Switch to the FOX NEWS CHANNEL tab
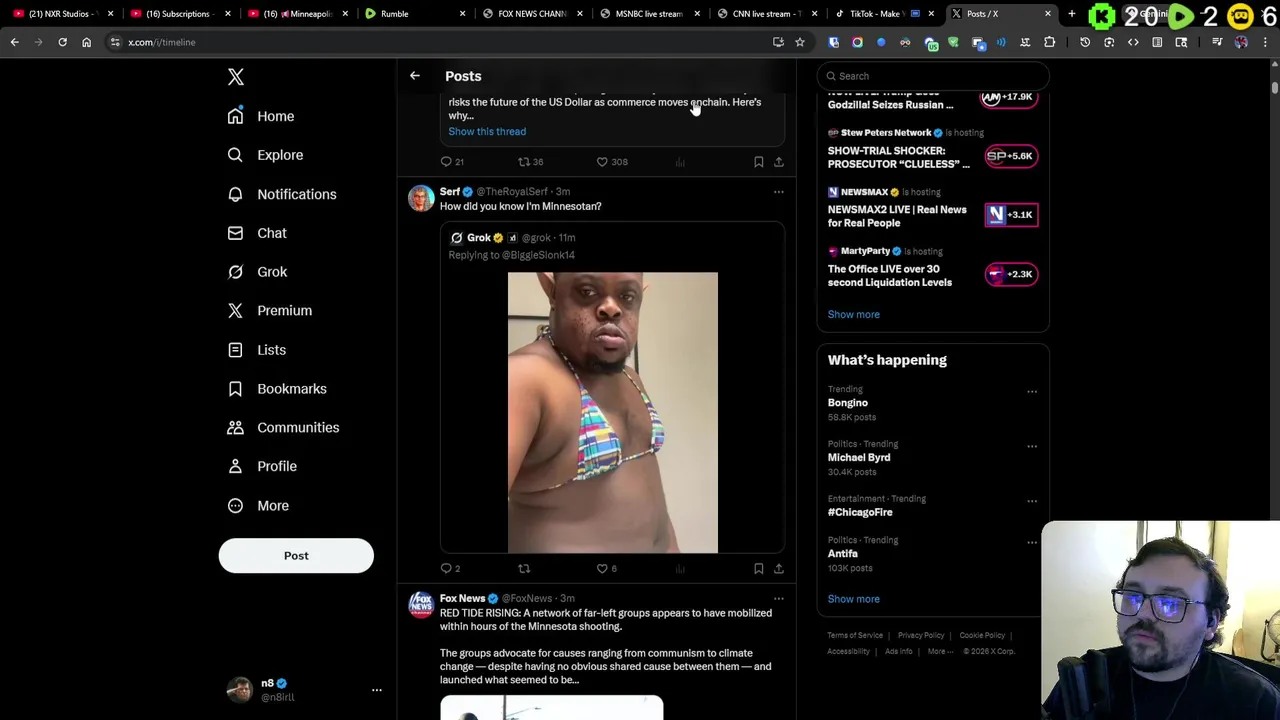This screenshot has height=720, width=1280. point(530,14)
